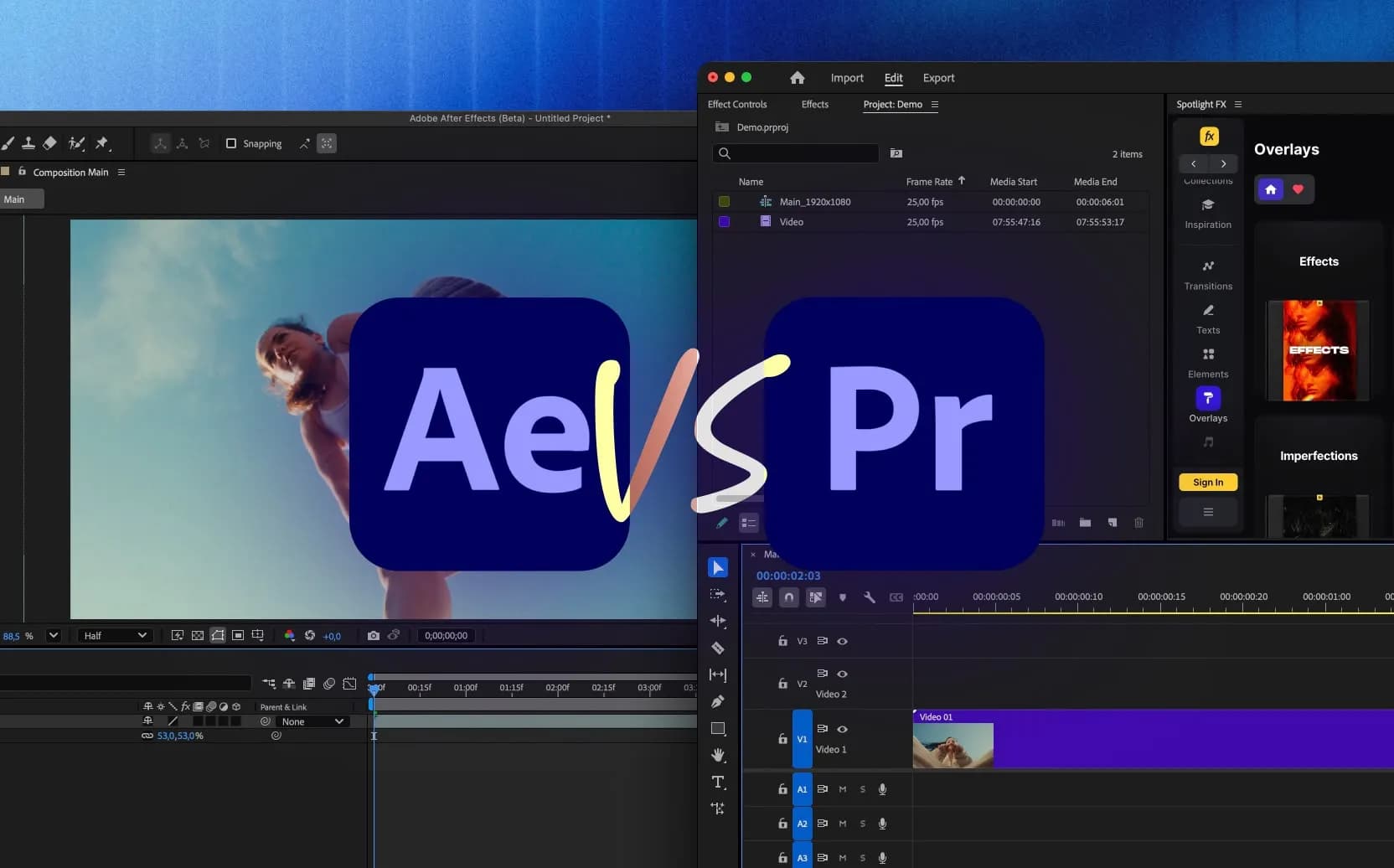This screenshot has height=868, width=1394.
Task: Enable the Snapping checkbox in After Effects
Action: (231, 143)
